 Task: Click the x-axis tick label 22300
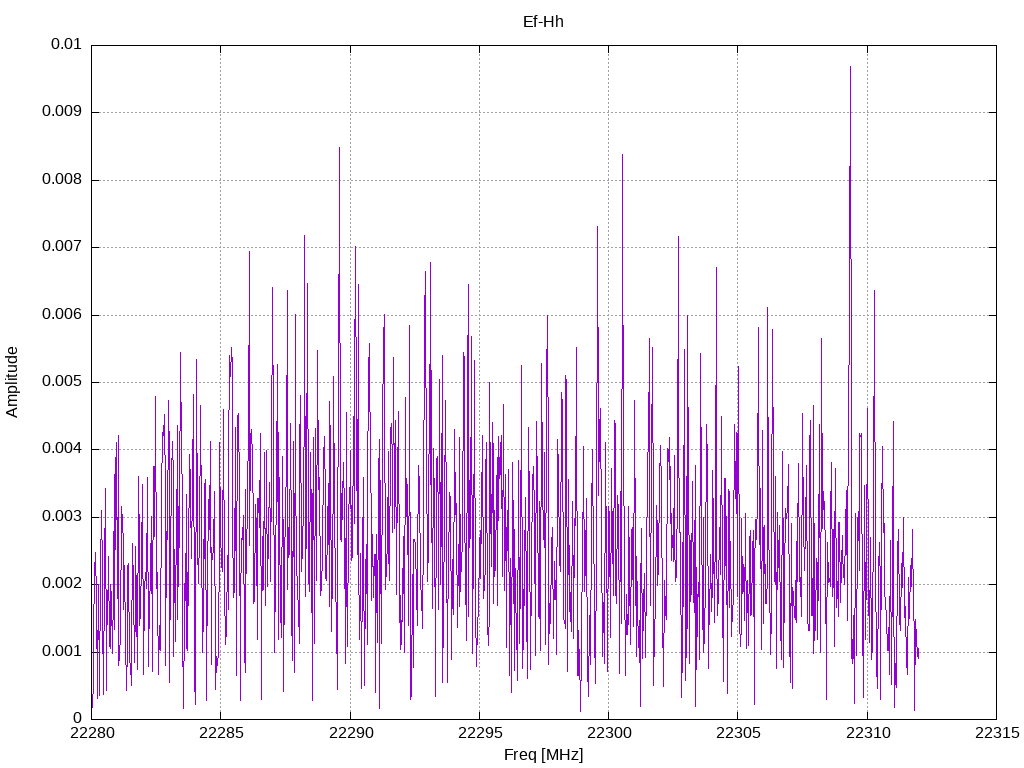coord(609,733)
